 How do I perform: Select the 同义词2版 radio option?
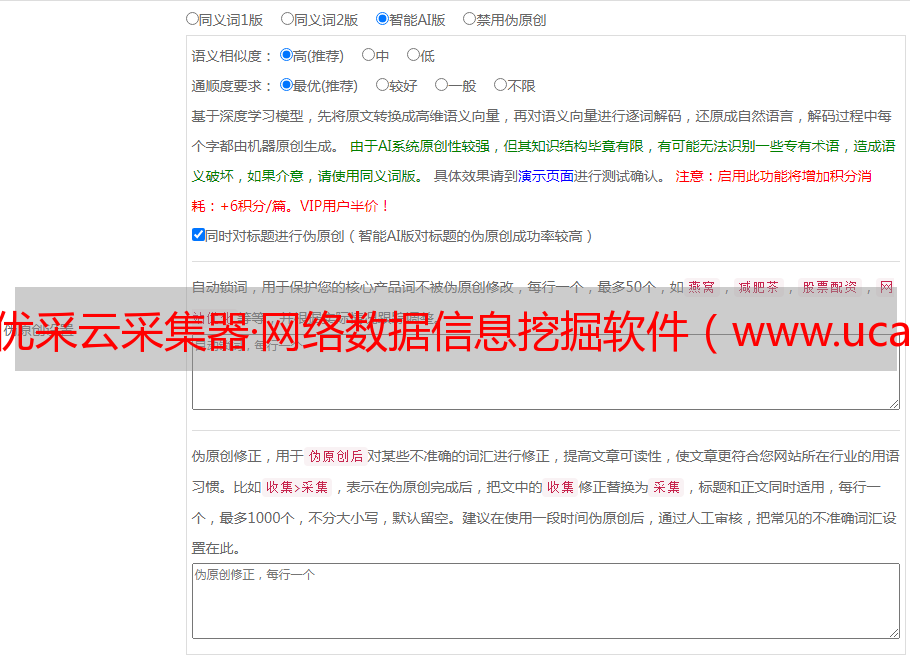point(287,19)
